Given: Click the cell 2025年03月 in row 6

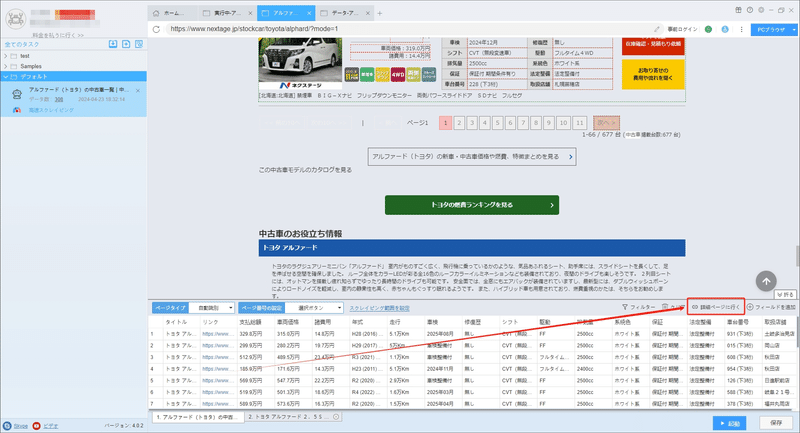Looking at the screenshot, I should click(x=442, y=392).
